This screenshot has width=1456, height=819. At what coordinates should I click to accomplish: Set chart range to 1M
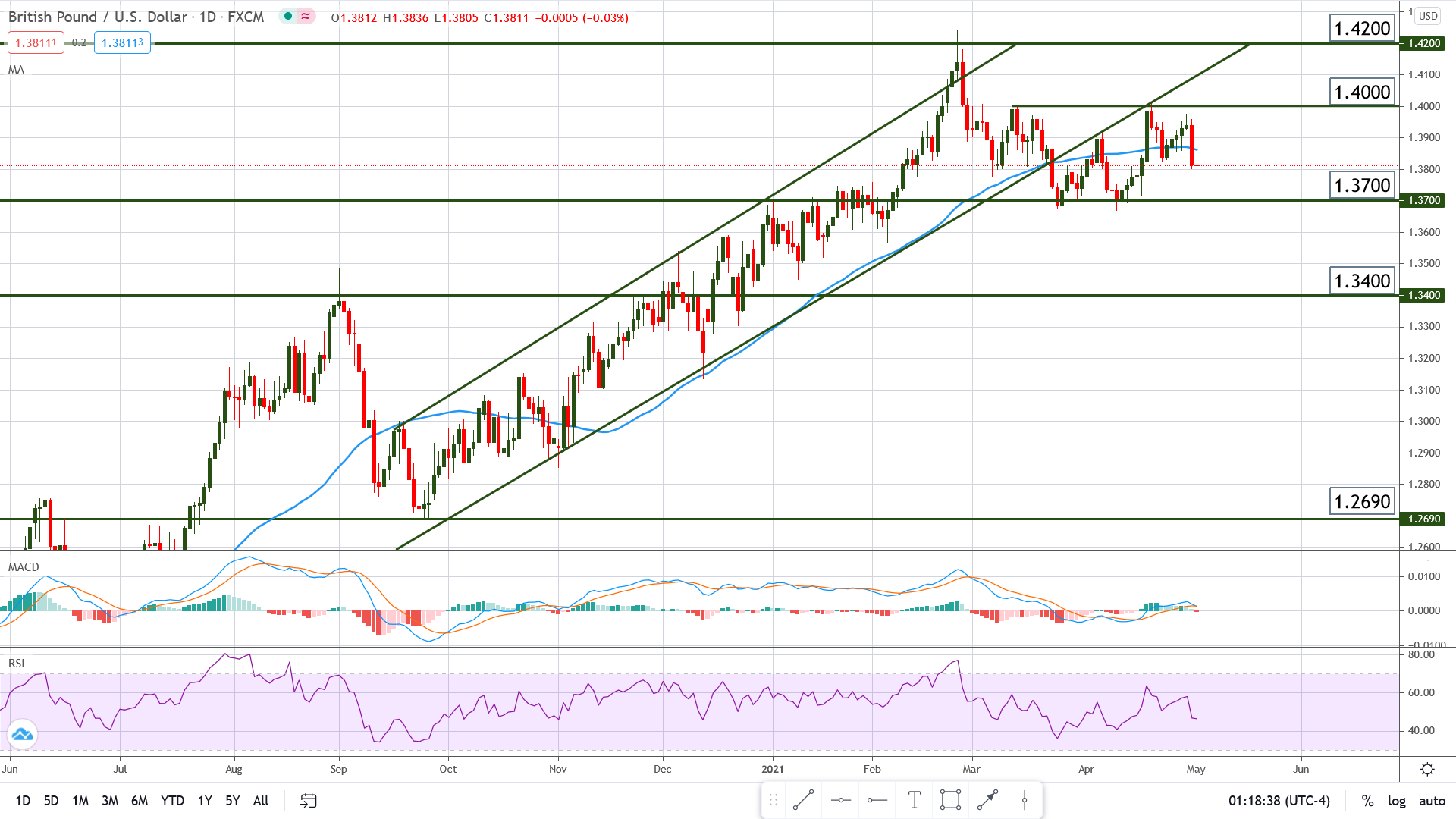pyautogui.click(x=80, y=801)
